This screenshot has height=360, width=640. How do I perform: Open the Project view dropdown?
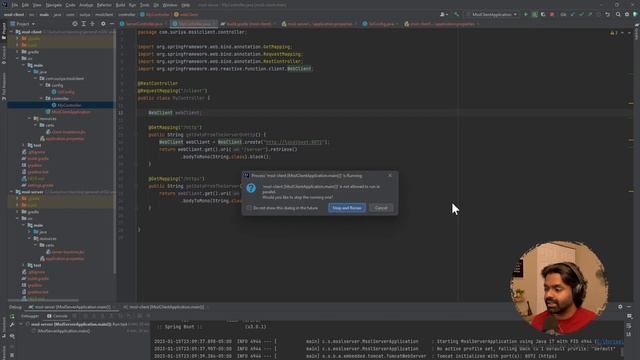pyautogui.click(x=22, y=24)
